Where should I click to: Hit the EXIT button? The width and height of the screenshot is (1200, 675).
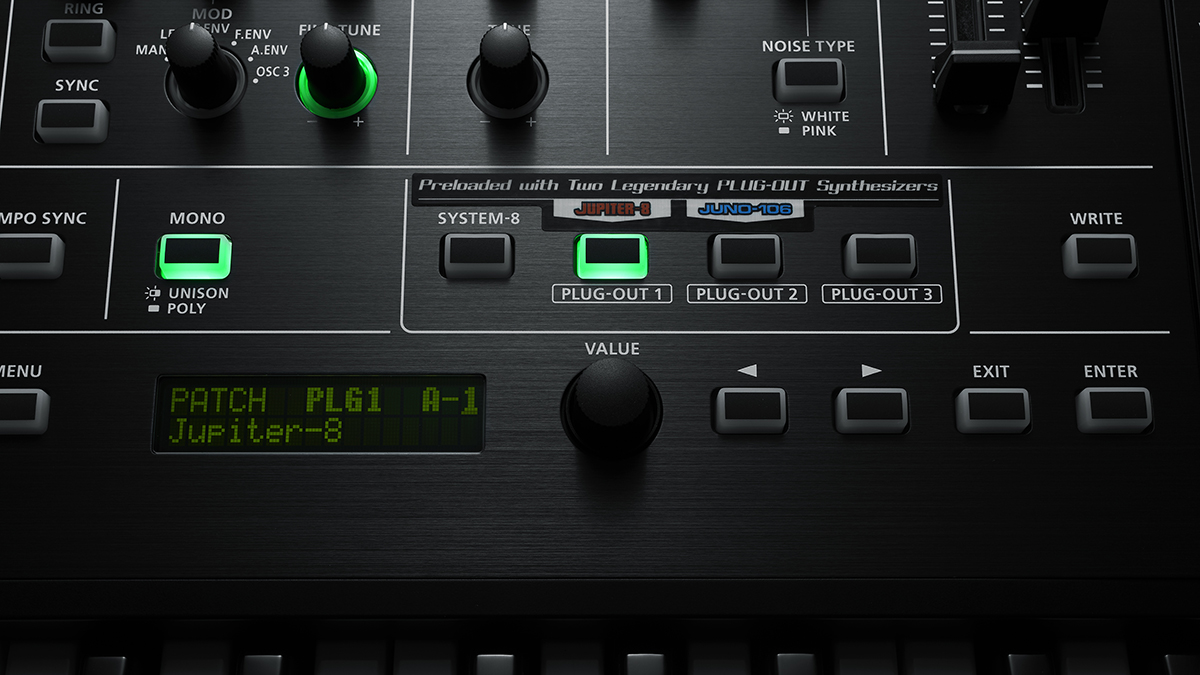pos(993,409)
